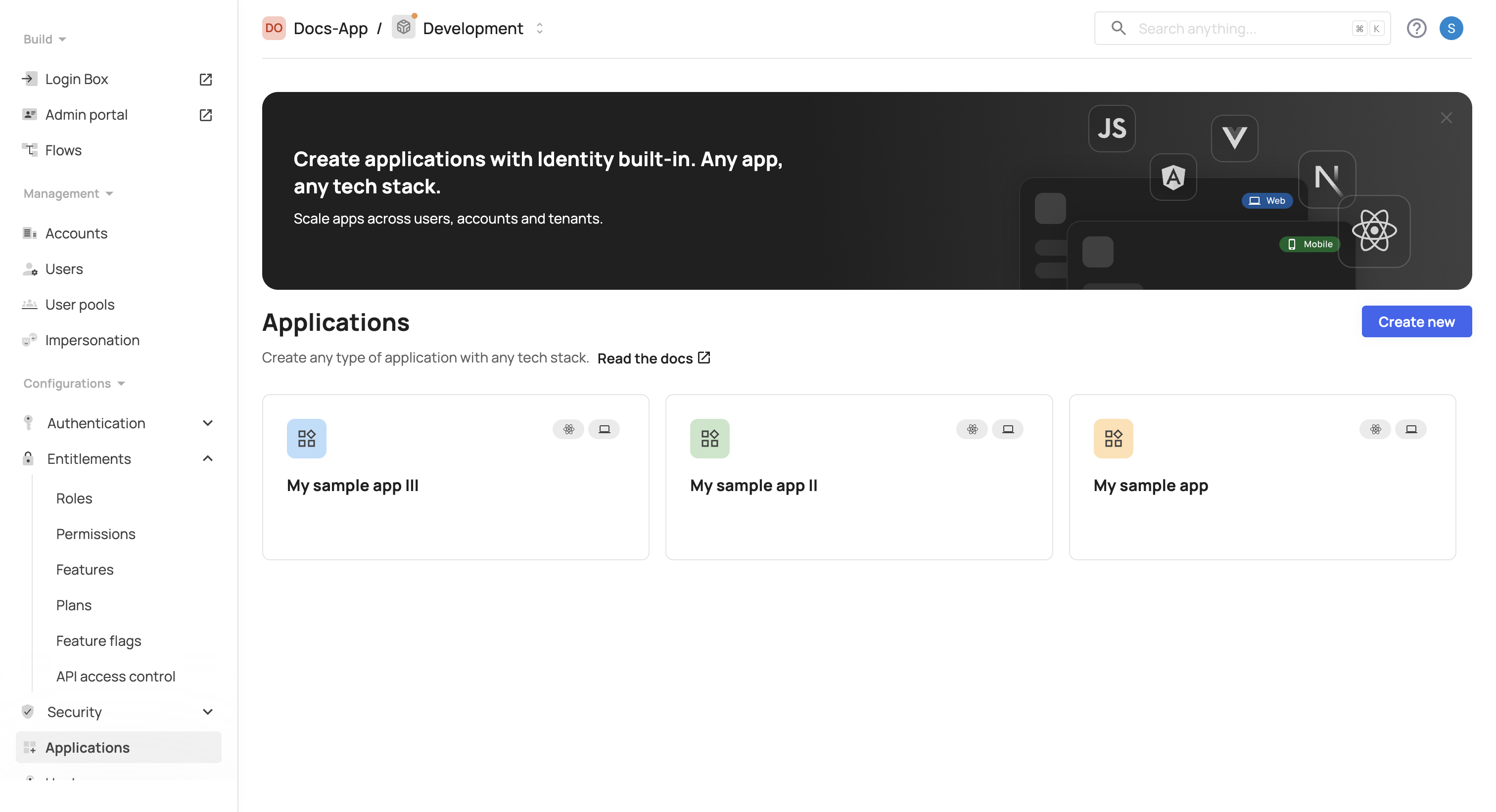Select the Accounts icon in the sidebar
Screen dimensions: 1496x812
click(30, 233)
